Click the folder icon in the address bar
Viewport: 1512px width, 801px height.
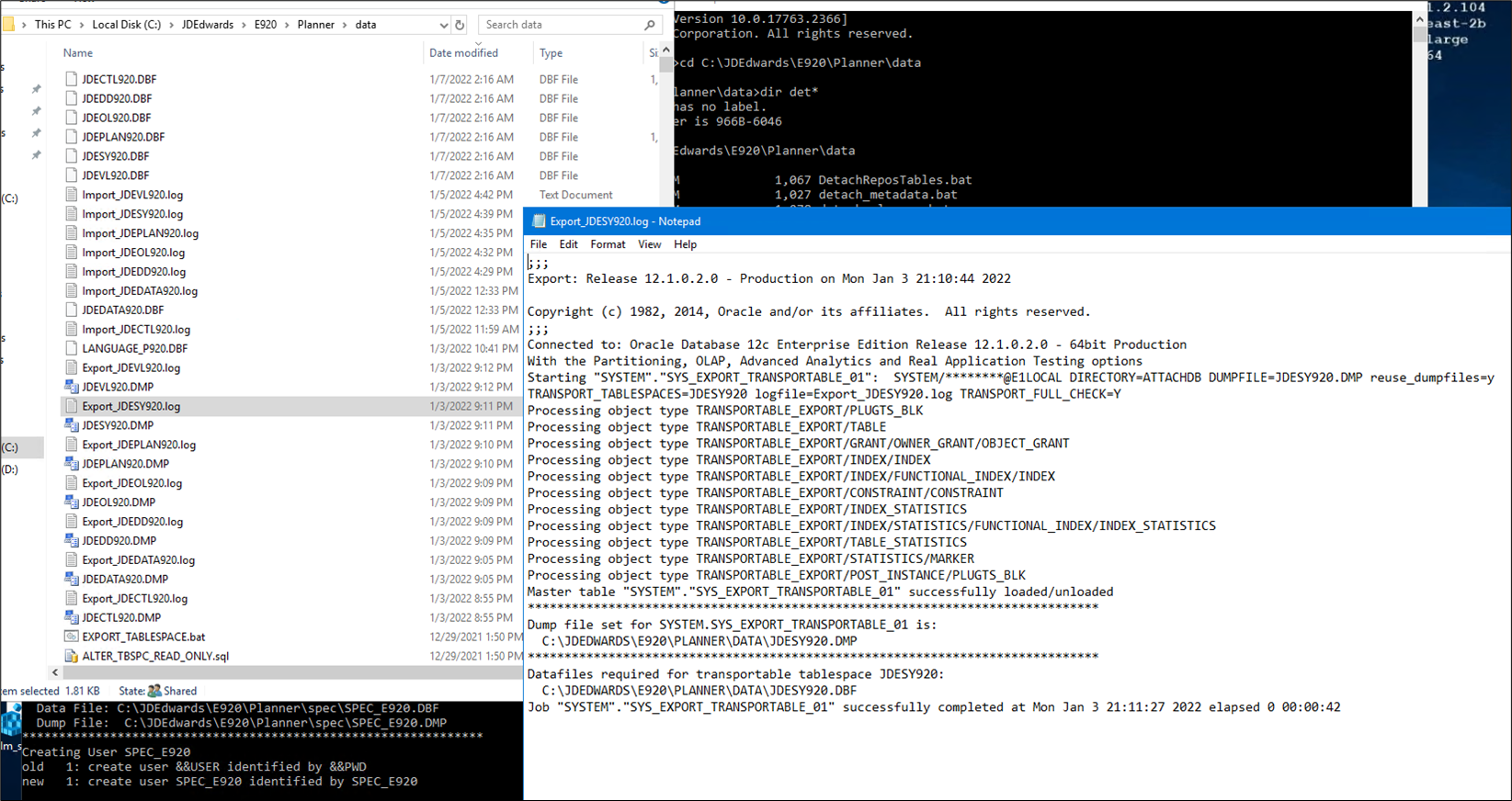[x=9, y=25]
